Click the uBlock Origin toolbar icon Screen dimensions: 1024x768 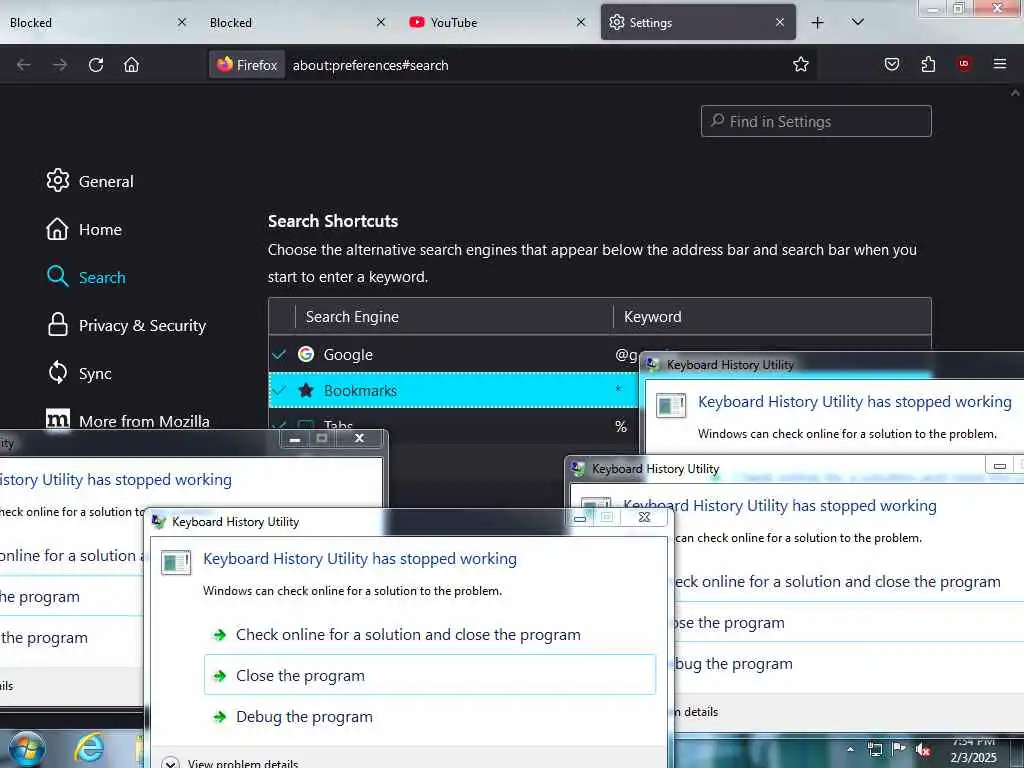tap(964, 63)
